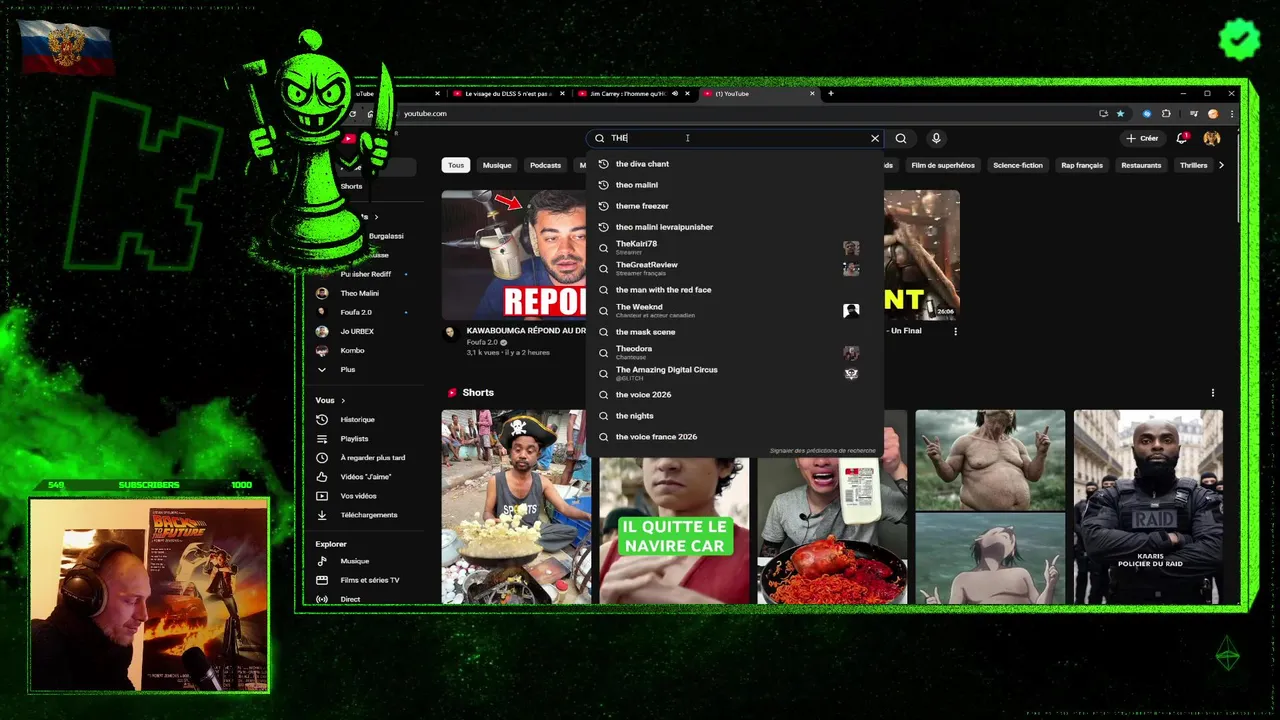This screenshot has height=720, width=1280.
Task: Select the Science-fiction chip
Action: pos(1018,165)
